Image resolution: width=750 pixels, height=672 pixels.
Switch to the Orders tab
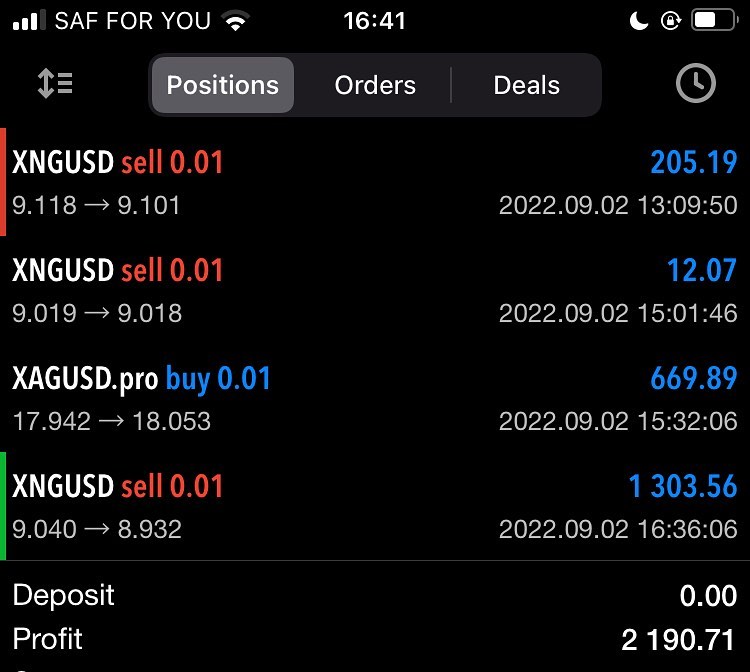coord(375,85)
